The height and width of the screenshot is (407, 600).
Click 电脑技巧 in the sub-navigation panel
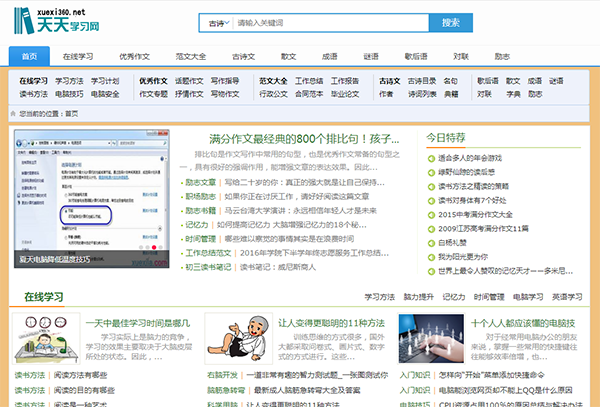tap(69, 94)
